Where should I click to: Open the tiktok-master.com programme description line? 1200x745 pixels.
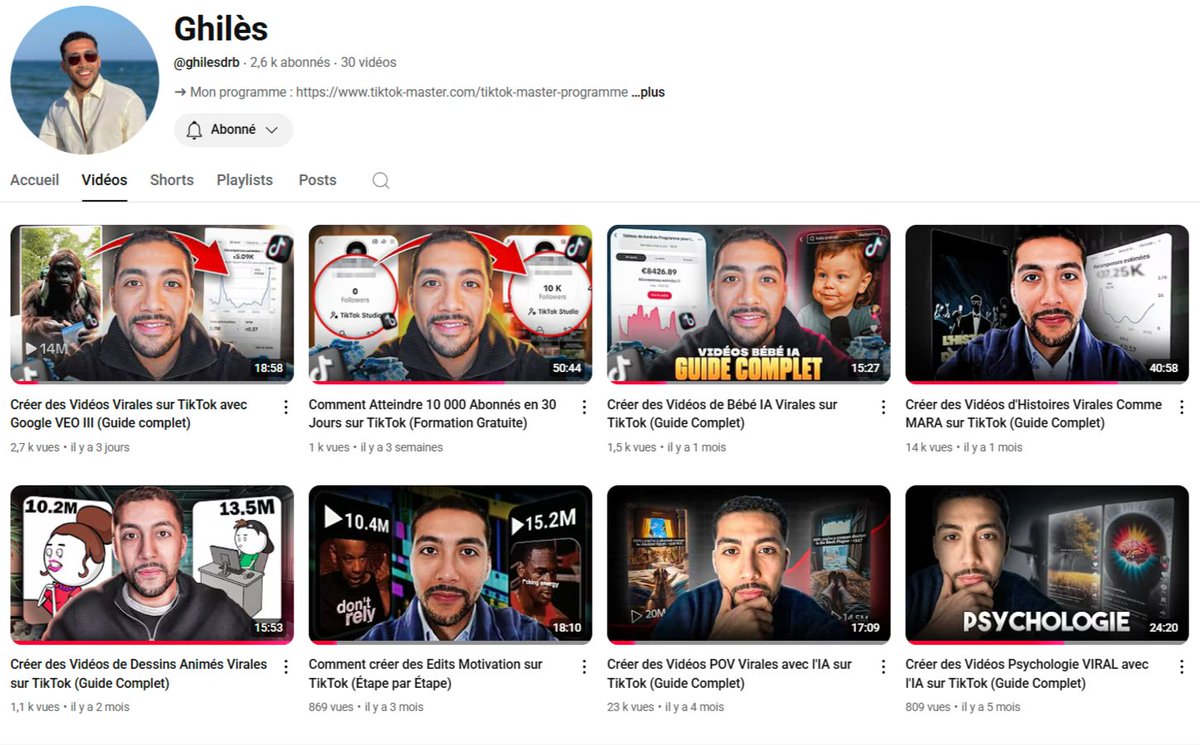click(x=401, y=92)
